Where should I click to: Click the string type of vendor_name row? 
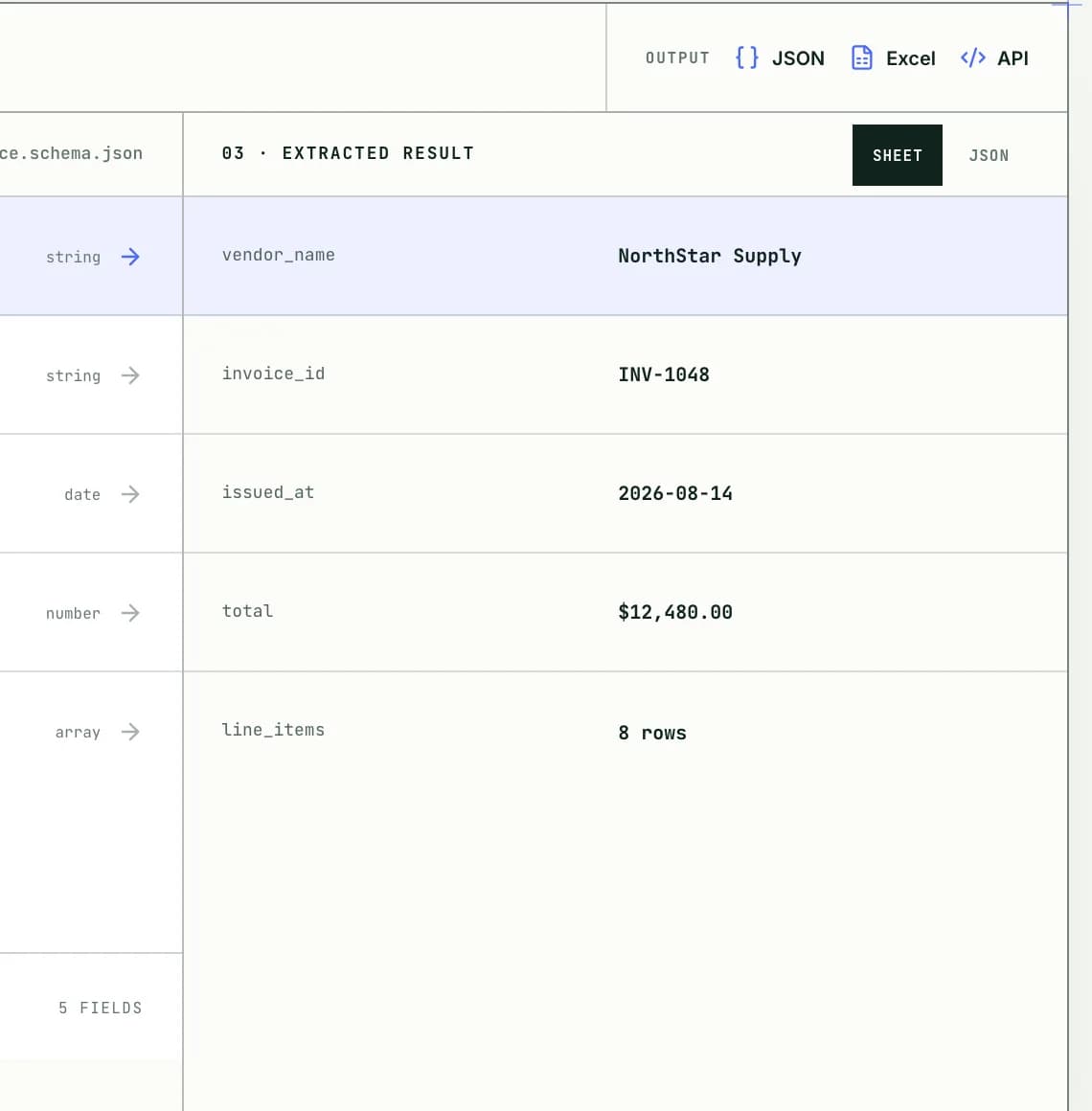[x=73, y=258]
